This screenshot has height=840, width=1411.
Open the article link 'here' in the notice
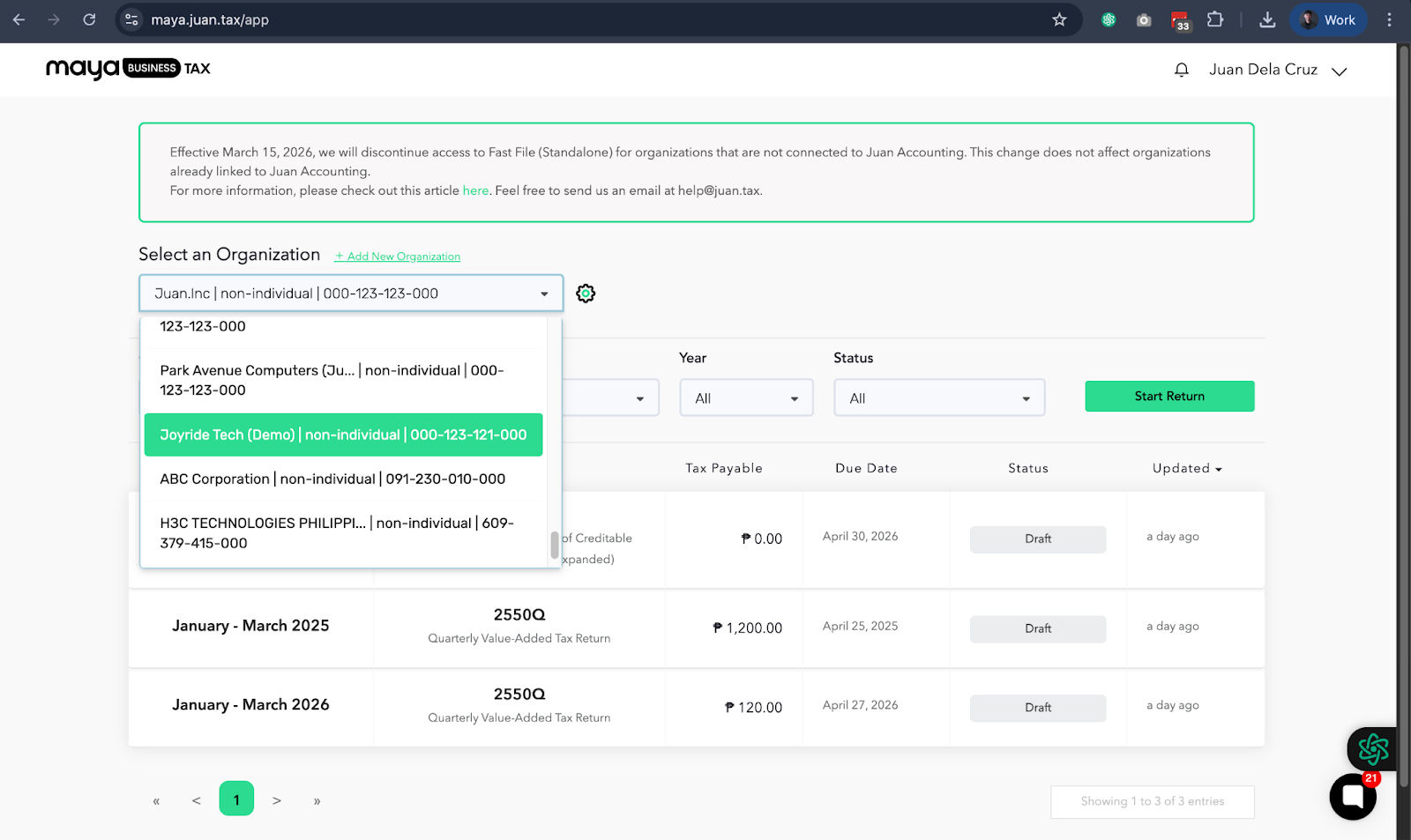[x=475, y=190]
